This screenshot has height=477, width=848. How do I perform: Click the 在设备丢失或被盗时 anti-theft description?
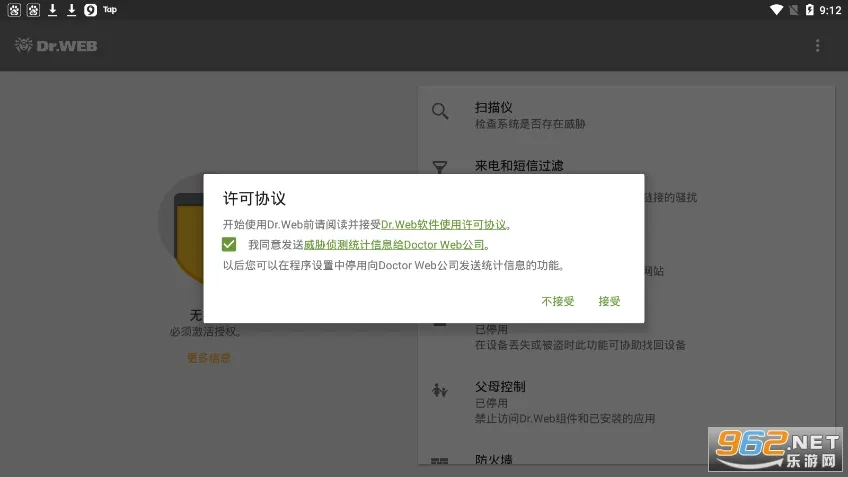580,345
